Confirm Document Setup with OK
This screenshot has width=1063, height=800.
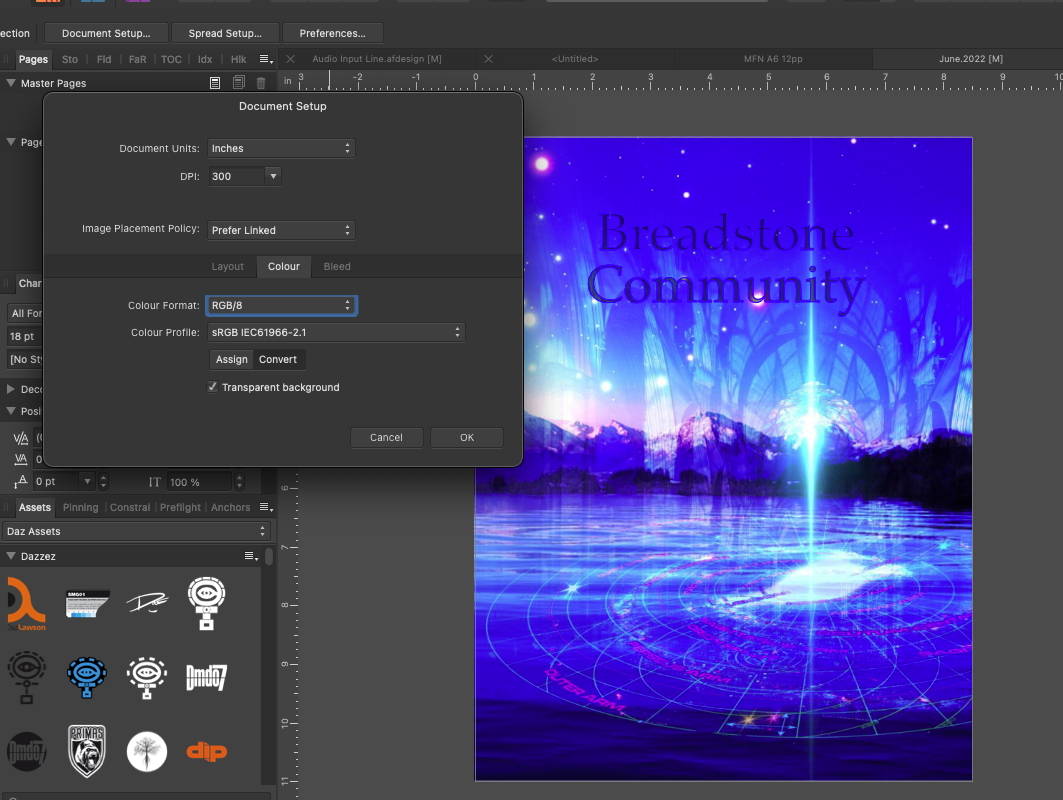click(x=467, y=438)
